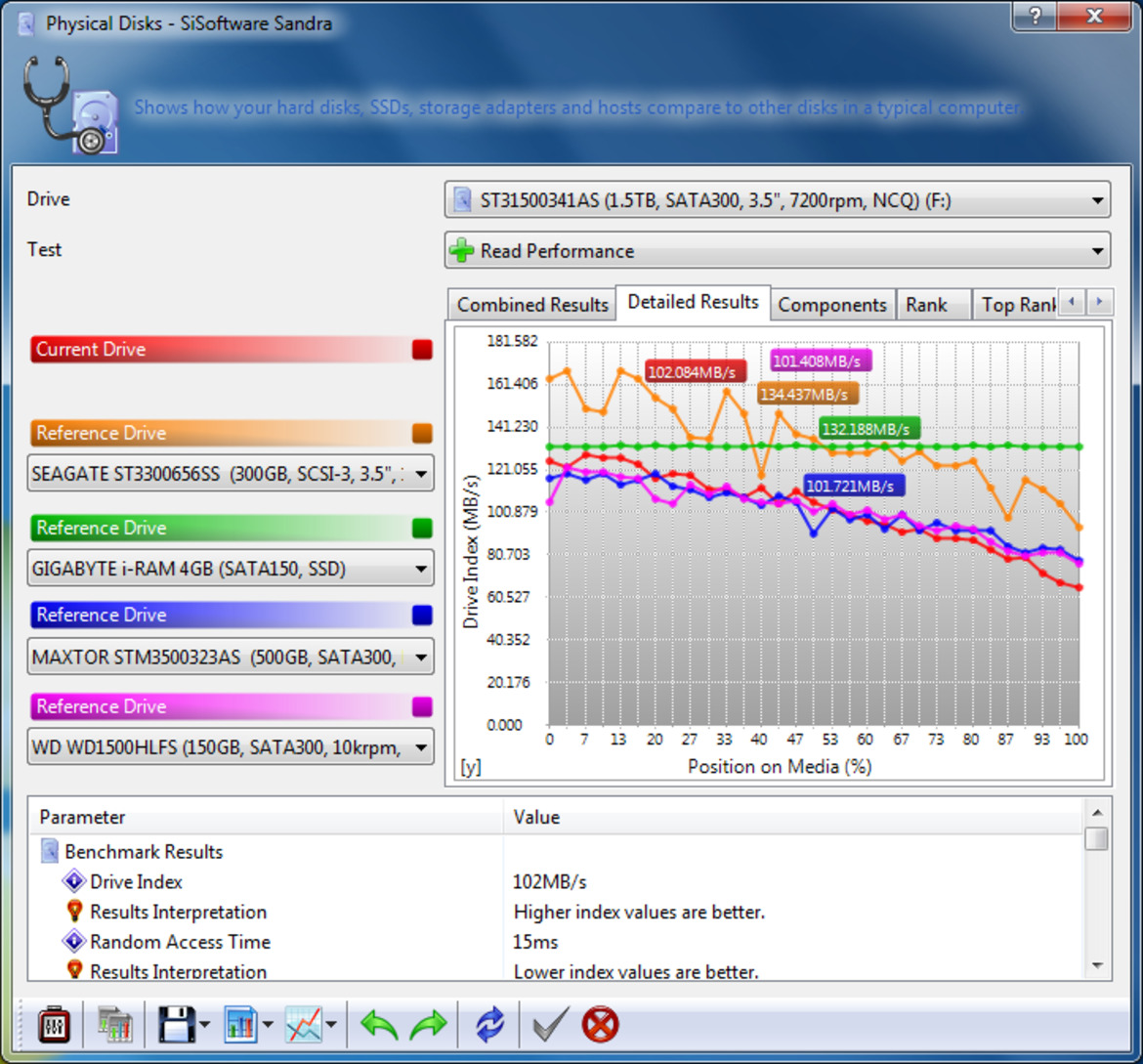The height and width of the screenshot is (1064, 1143).
Task: Click the red circle cancel icon
Action: [x=601, y=1025]
